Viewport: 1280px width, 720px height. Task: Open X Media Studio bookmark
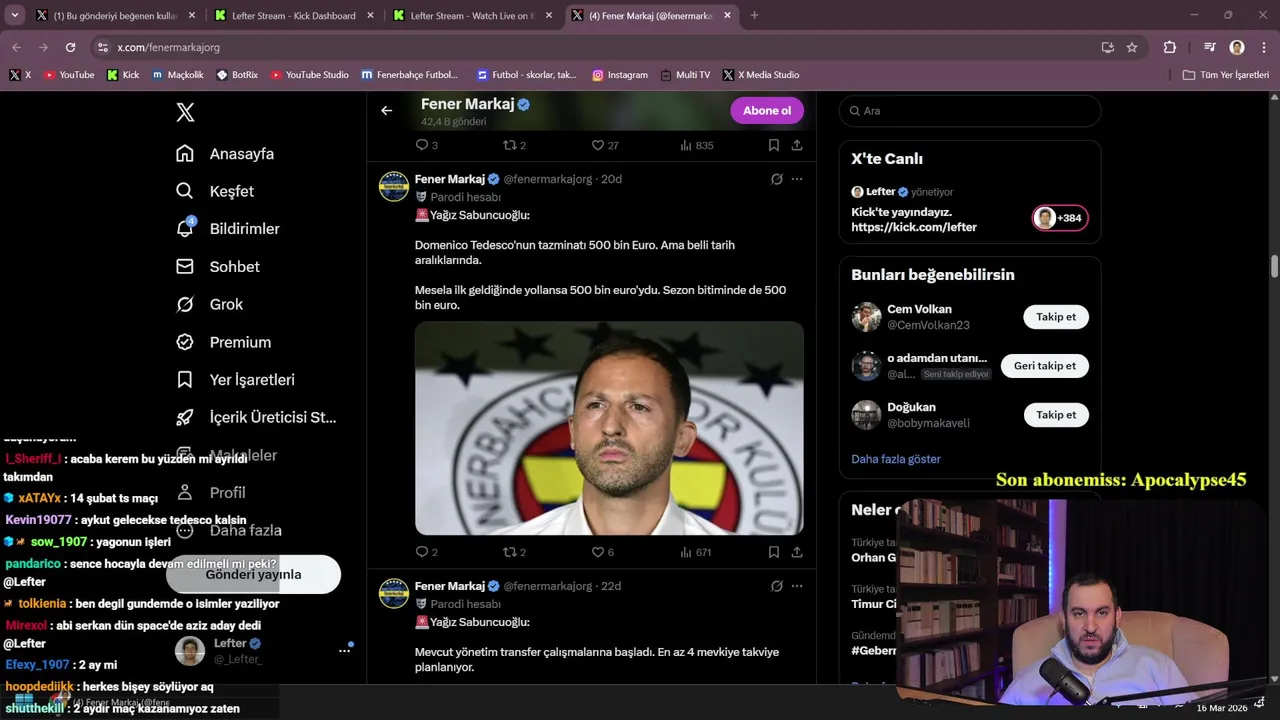click(x=761, y=75)
